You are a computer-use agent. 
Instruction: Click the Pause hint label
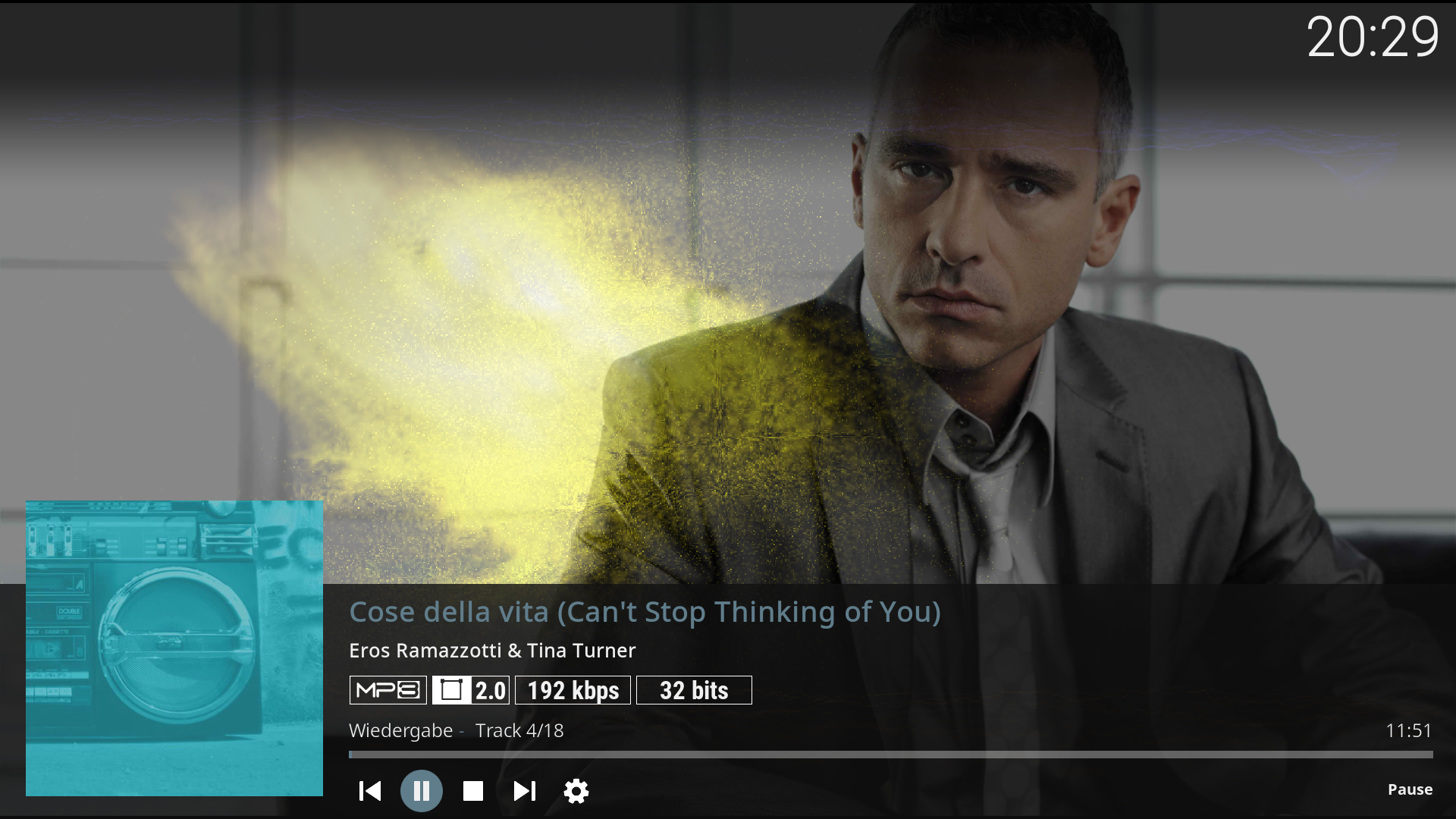click(x=1410, y=789)
